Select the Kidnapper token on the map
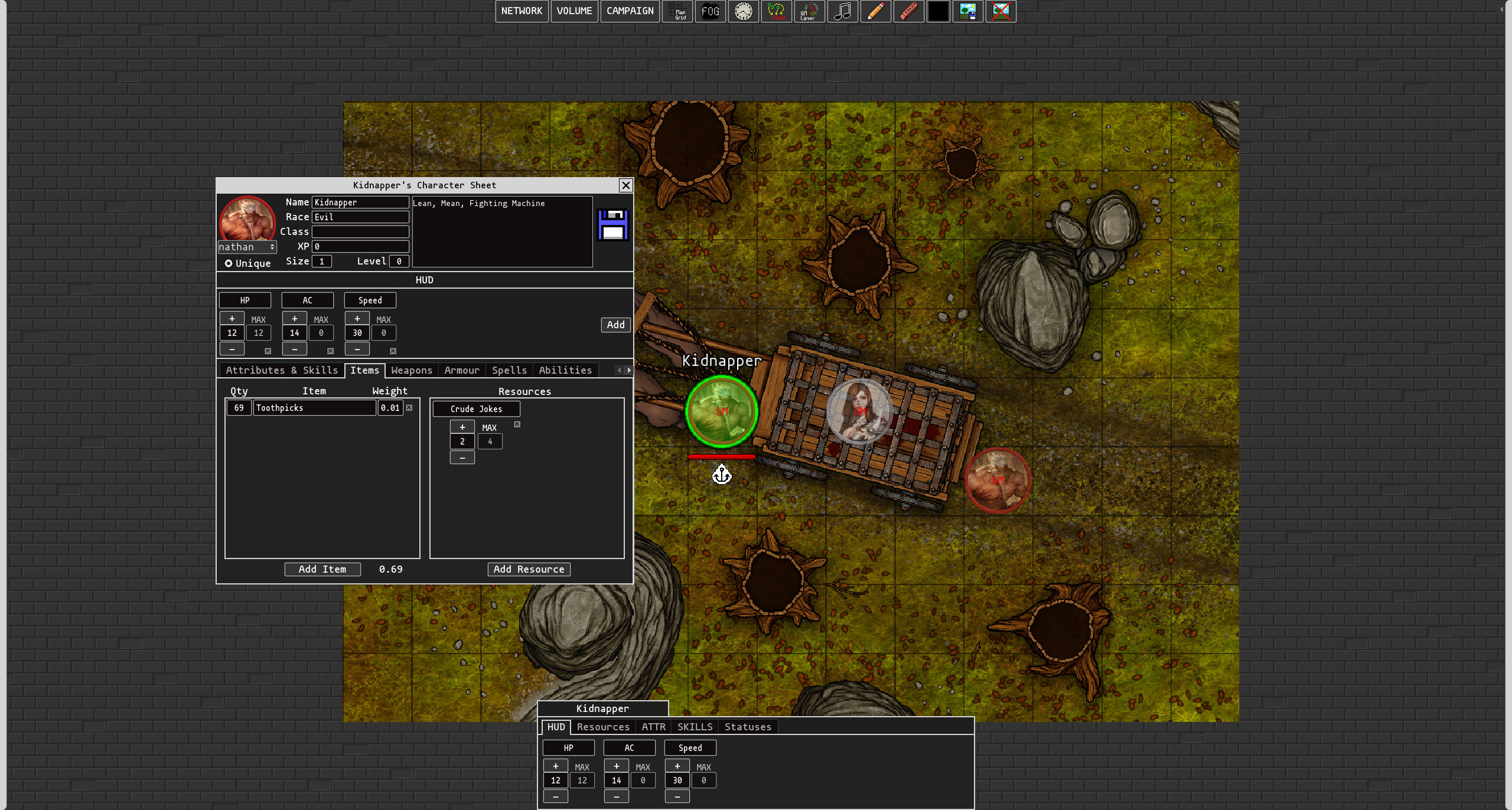Viewport: 1512px width, 810px height. tap(721, 410)
